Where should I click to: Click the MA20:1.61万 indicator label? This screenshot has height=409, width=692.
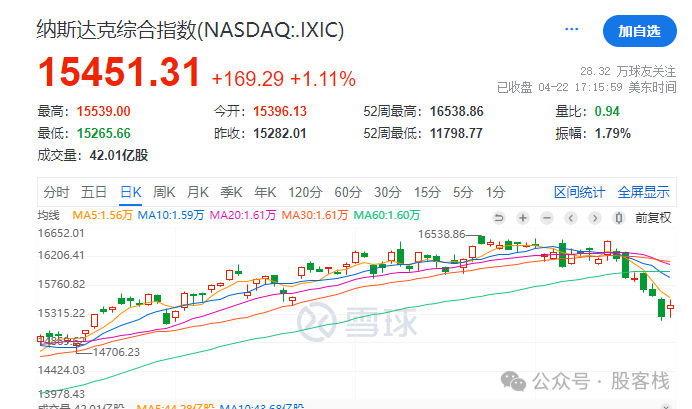[x=243, y=215]
